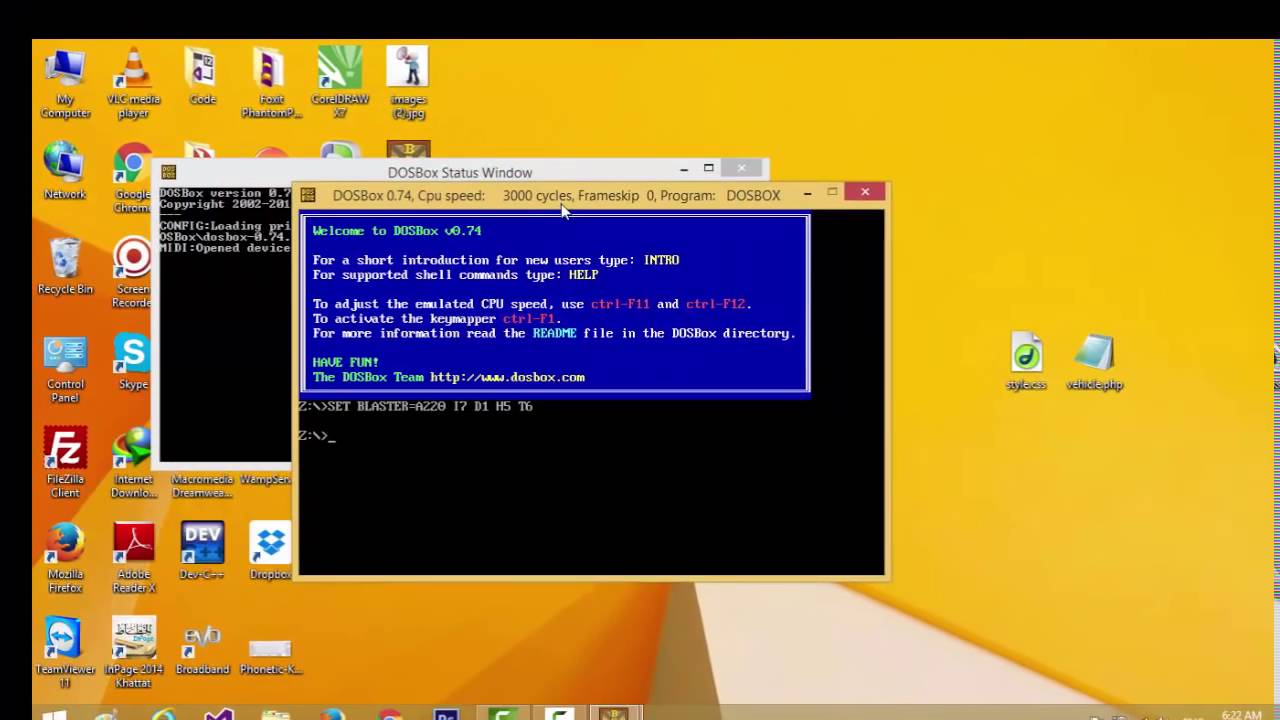This screenshot has height=720, width=1280.
Task: Select style.css file on desktop
Action: click(x=1026, y=362)
